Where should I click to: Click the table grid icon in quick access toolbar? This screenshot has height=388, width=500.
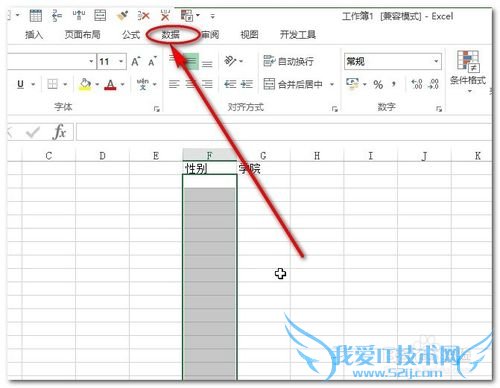coord(36,16)
